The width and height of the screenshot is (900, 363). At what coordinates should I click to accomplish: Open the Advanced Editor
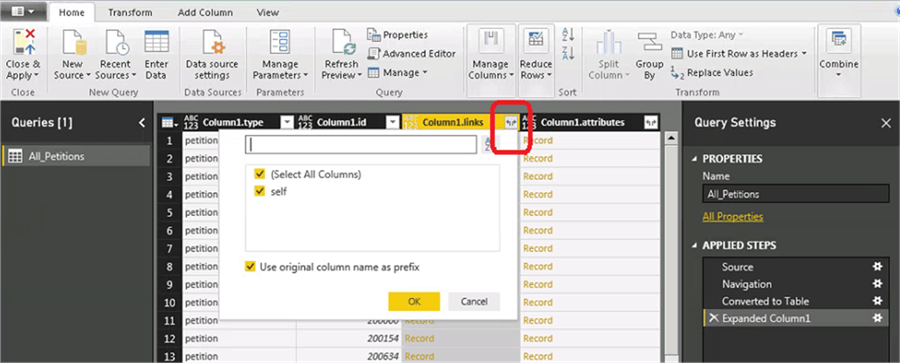pyautogui.click(x=411, y=53)
